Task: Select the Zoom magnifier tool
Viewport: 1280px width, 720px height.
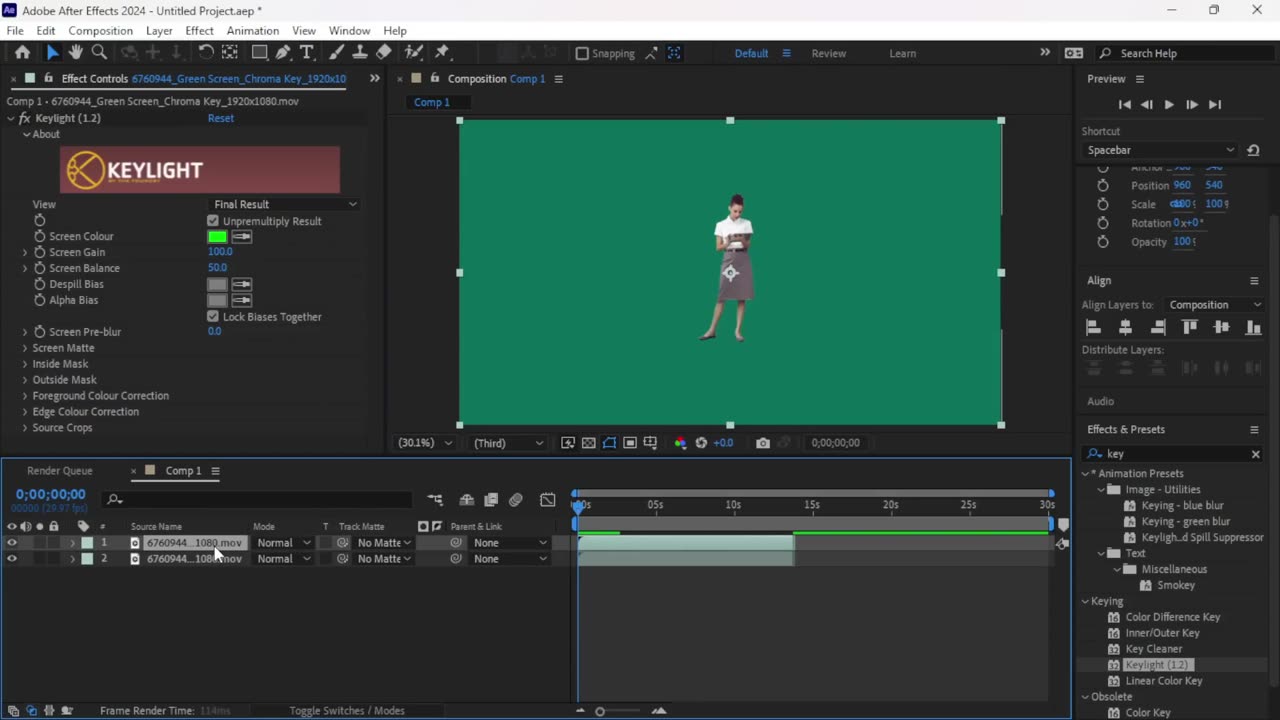Action: (99, 53)
